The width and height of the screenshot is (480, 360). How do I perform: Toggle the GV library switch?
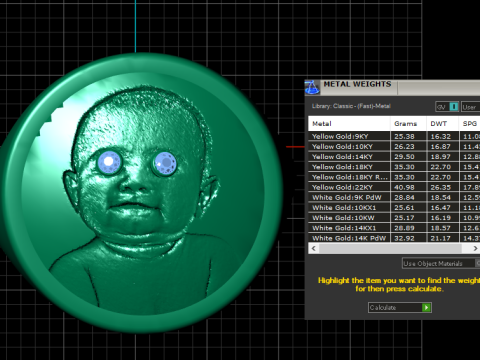point(447,107)
